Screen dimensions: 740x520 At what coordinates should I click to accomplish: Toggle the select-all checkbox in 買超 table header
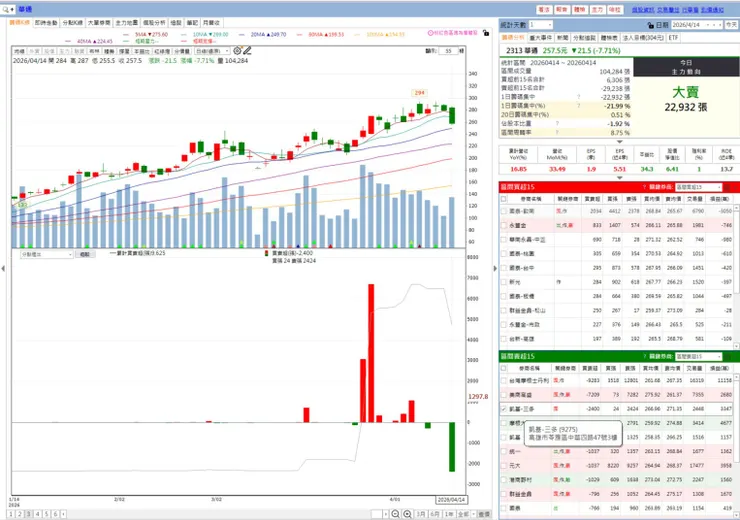[x=504, y=199]
